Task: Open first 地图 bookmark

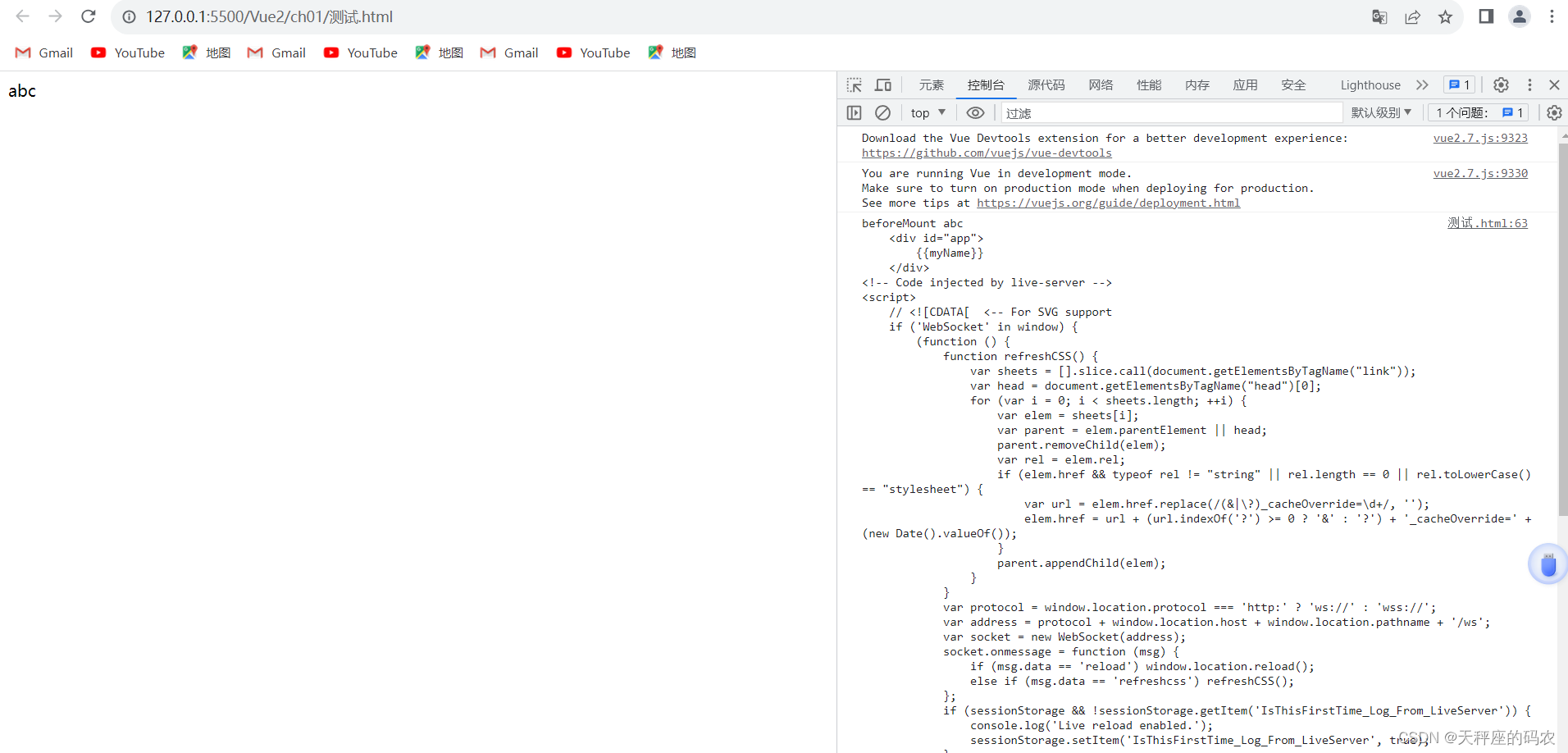Action: tap(207, 52)
